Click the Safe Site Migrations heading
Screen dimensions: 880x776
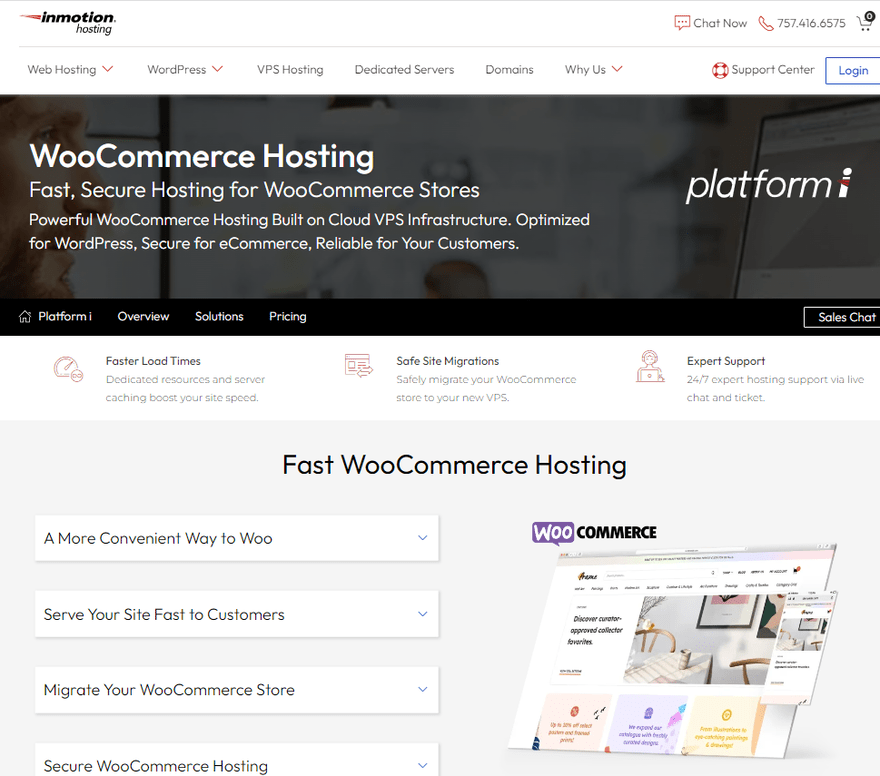pyautogui.click(x=447, y=361)
